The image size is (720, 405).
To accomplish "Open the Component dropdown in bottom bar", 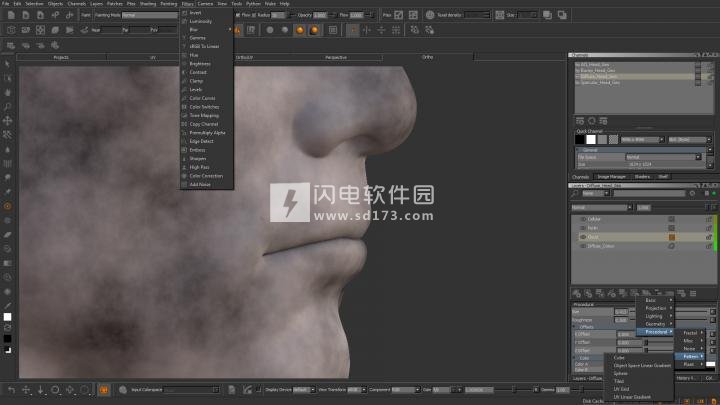I will [x=405, y=390].
